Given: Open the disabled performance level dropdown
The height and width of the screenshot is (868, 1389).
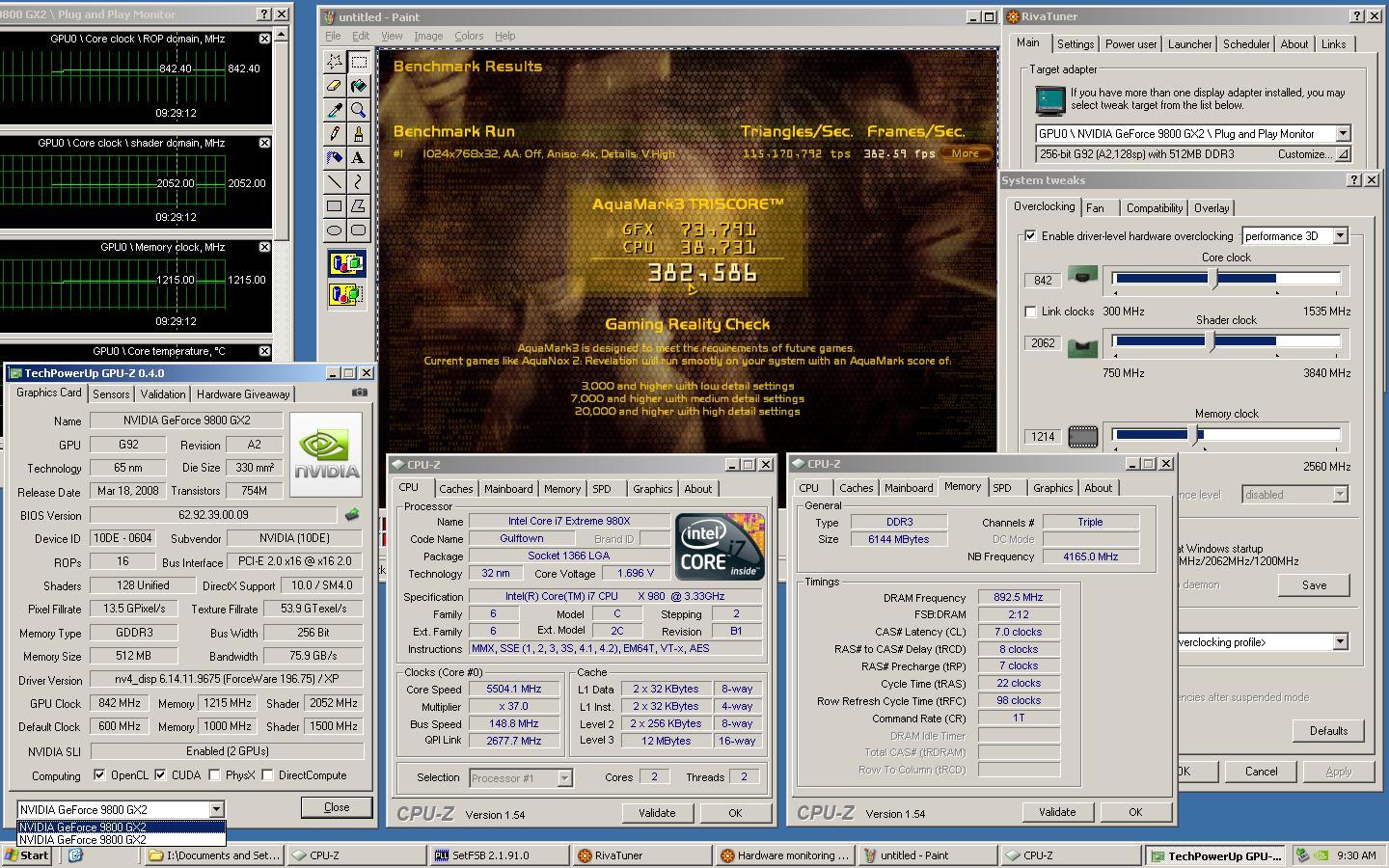Looking at the screenshot, I should point(1340,494).
